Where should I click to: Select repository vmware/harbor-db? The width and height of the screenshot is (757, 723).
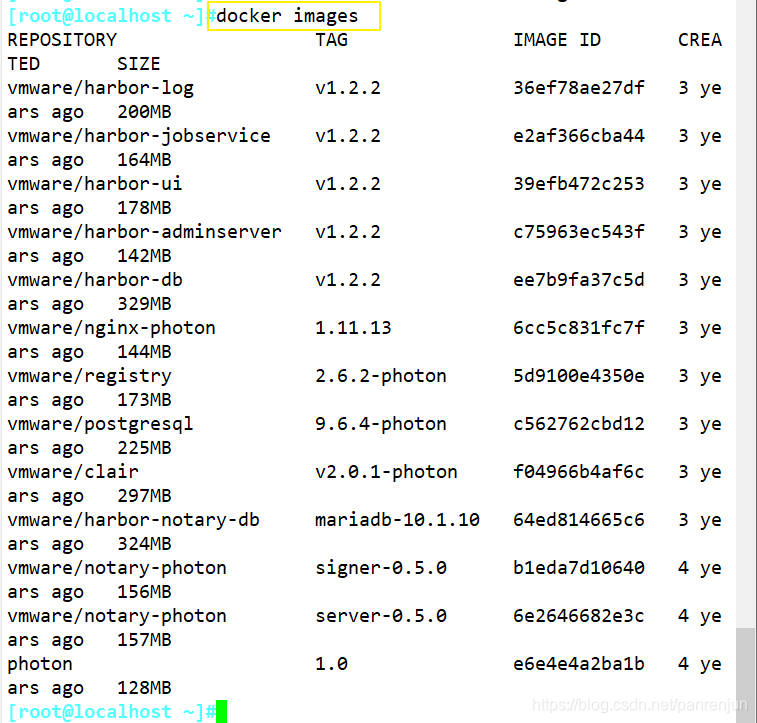tap(95, 280)
